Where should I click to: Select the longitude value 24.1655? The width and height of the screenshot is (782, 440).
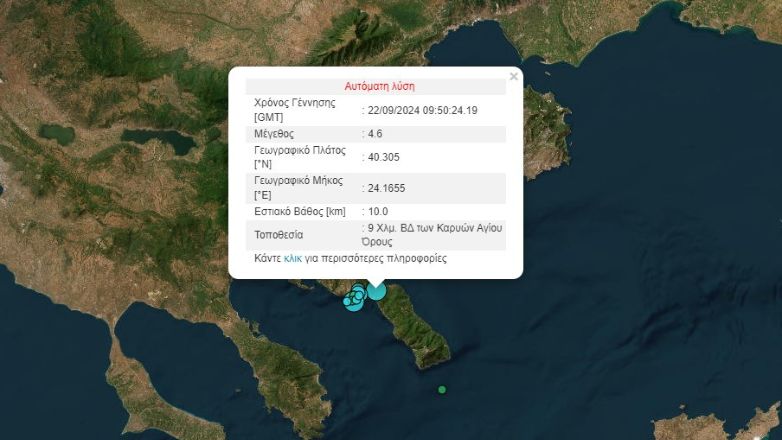387,188
